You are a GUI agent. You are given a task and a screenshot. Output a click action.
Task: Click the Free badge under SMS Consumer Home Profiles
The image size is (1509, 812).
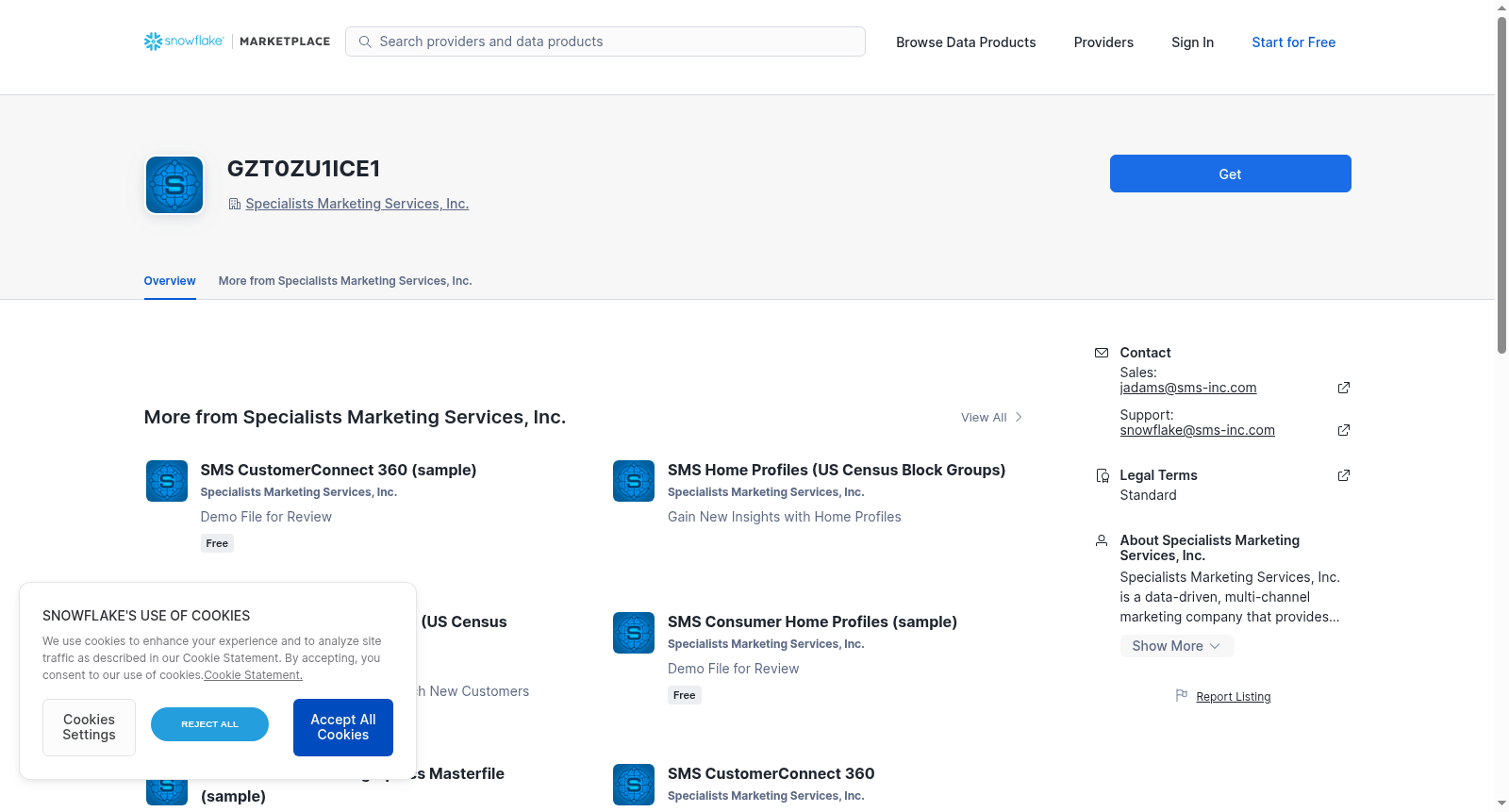[x=685, y=695]
